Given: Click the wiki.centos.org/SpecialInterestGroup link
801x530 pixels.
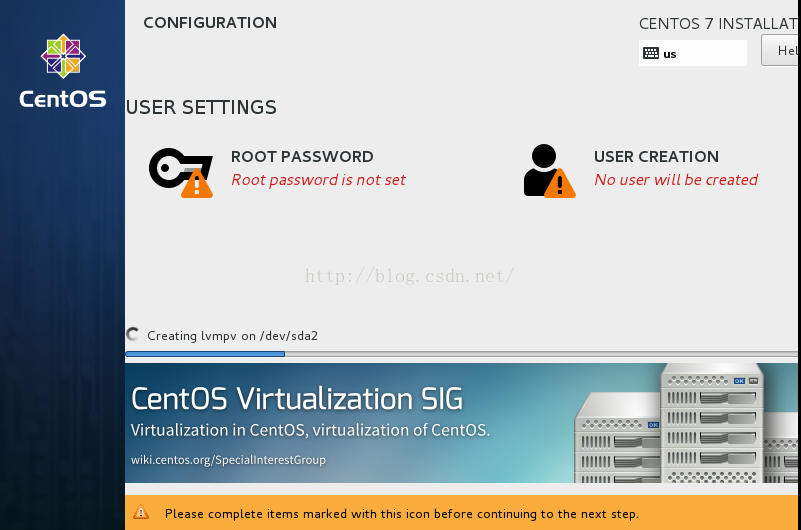Looking at the screenshot, I should tap(228, 460).
